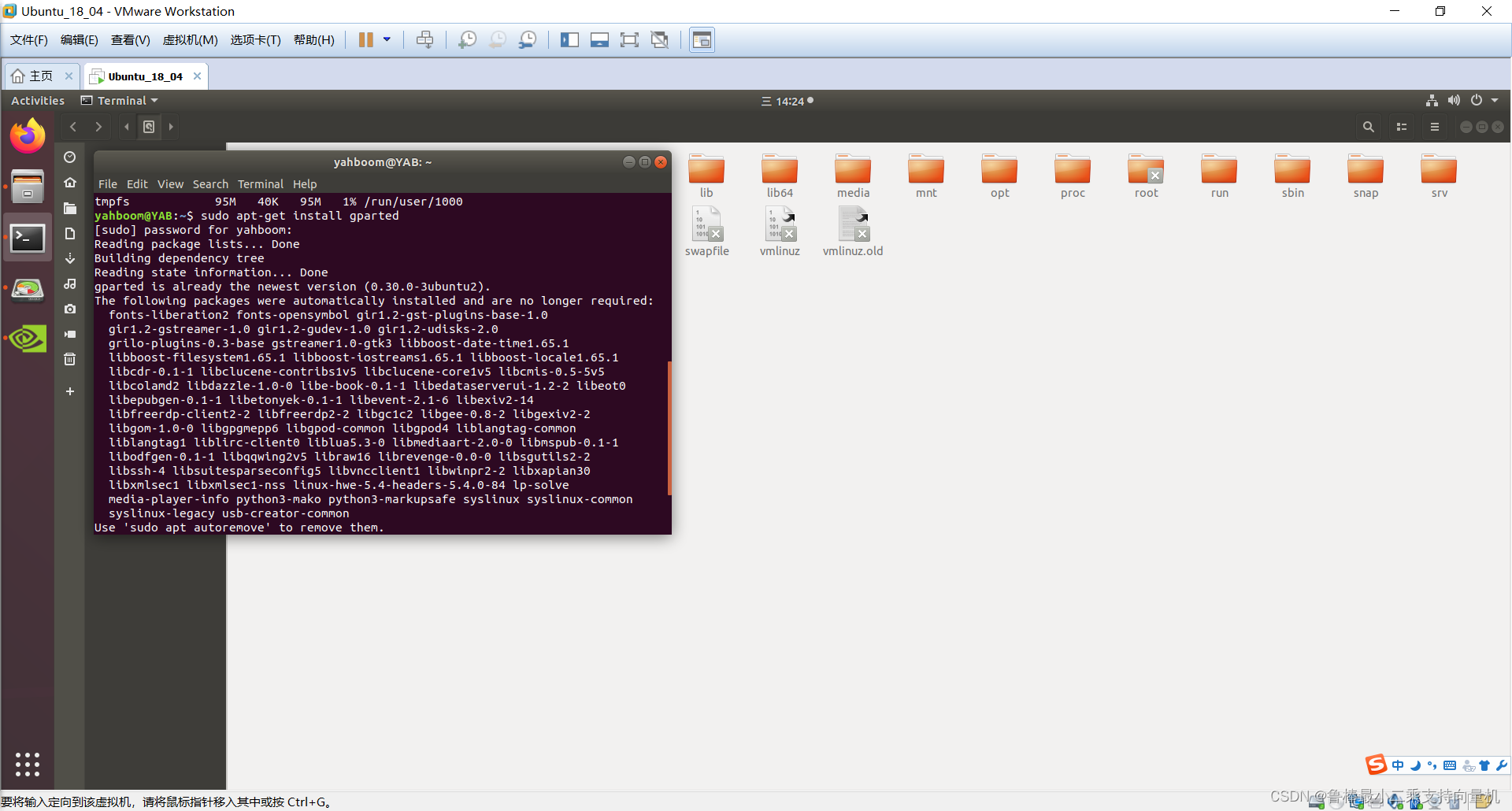Open the 文件(F) menu
Image resolution: width=1512 pixels, height=811 pixels.
[29, 40]
